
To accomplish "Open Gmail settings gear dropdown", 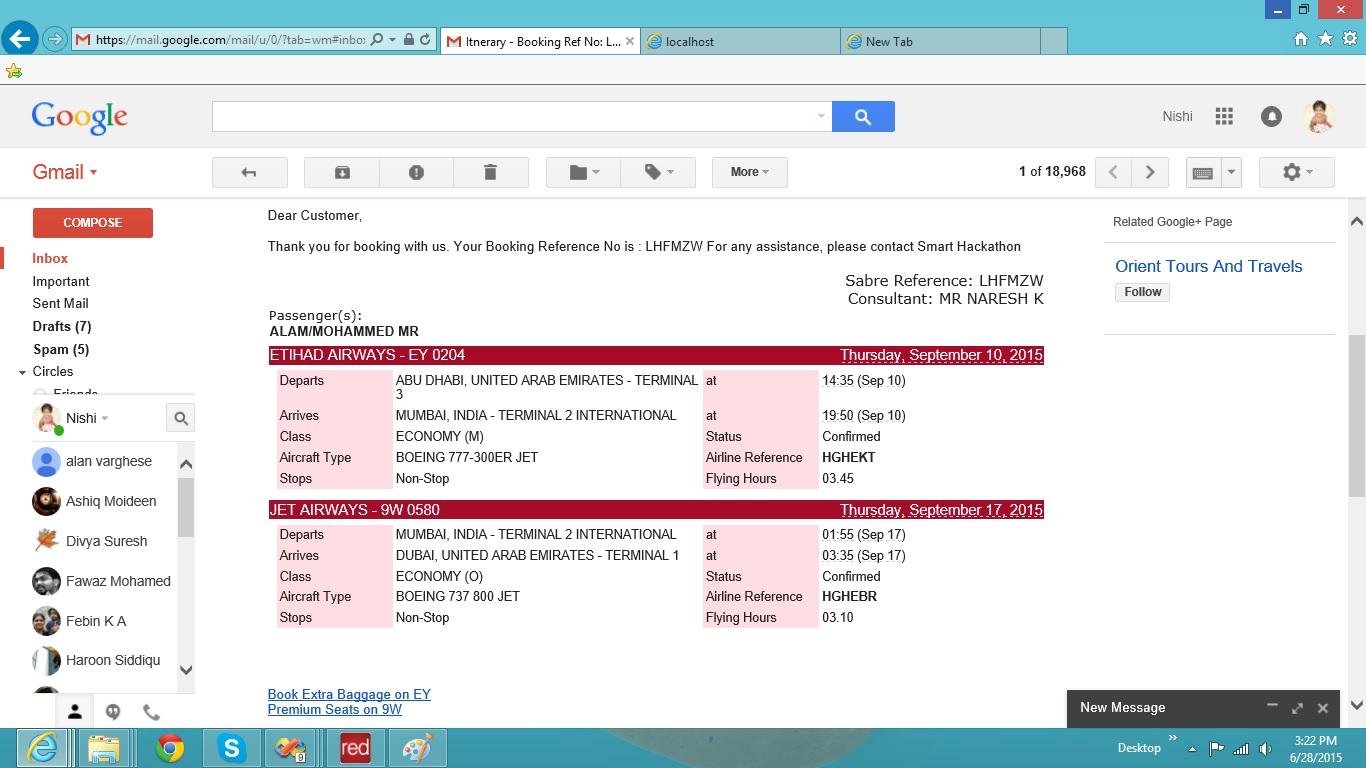I will coord(1297,172).
